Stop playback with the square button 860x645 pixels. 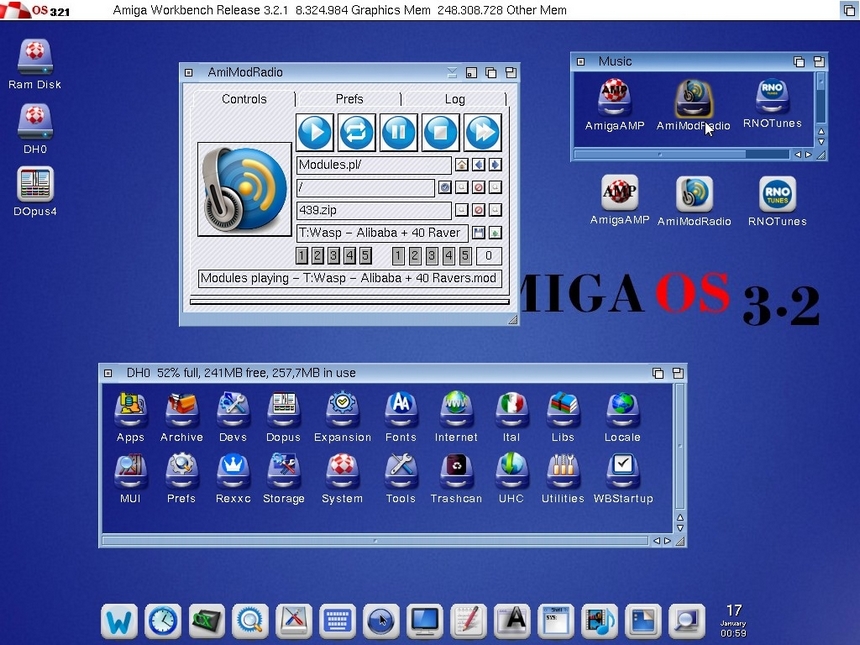tap(440, 132)
